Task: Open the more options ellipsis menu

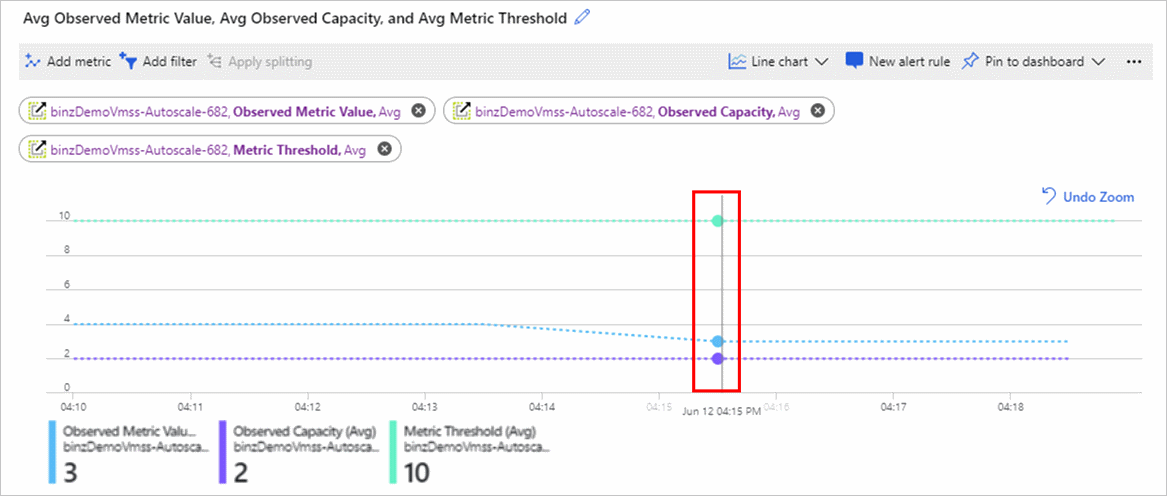Action: pos(1134,62)
